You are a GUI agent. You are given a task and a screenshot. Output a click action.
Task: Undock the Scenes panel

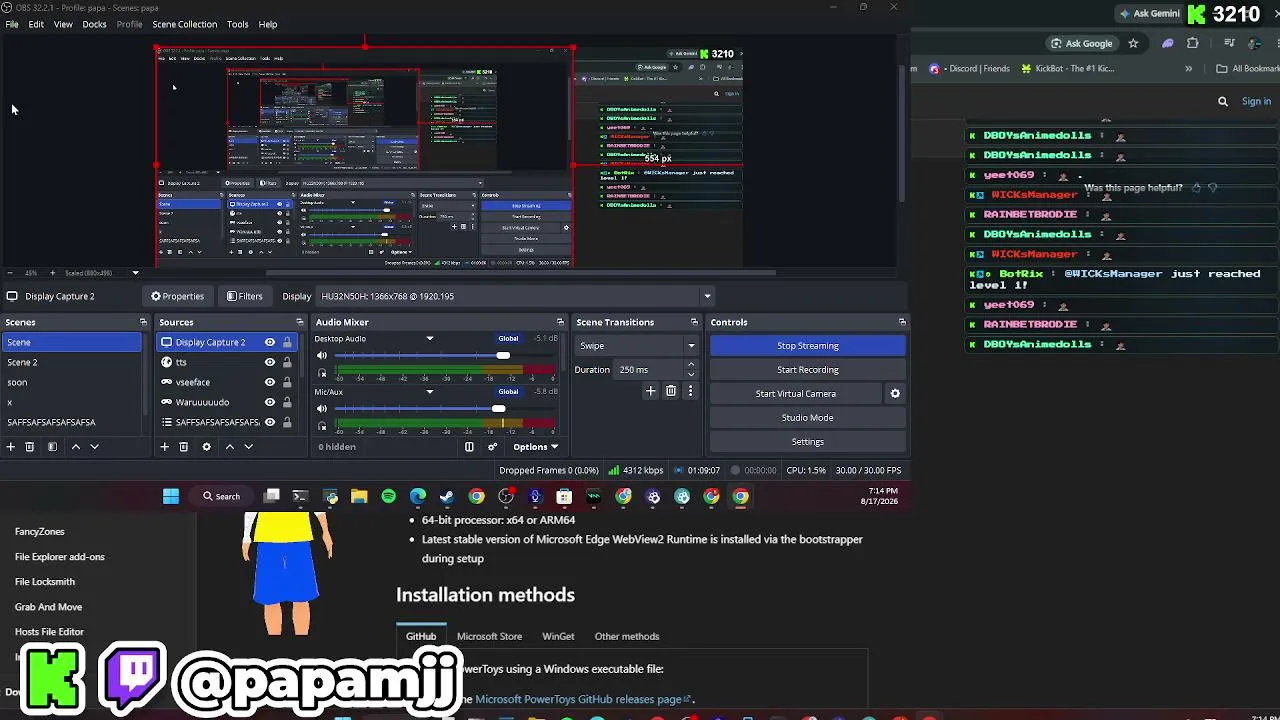(143, 322)
